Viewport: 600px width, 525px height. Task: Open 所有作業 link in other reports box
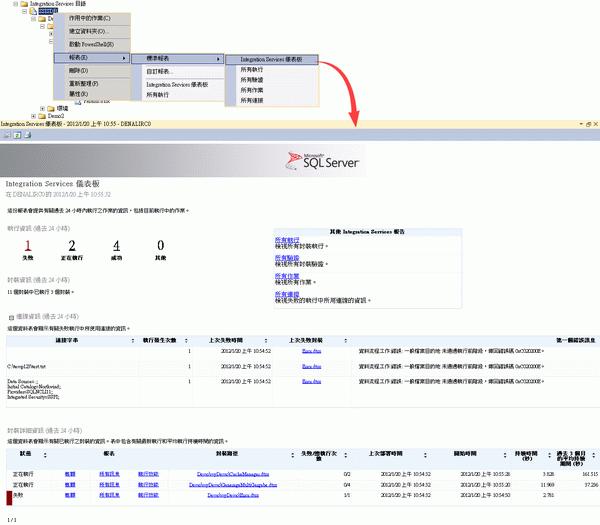point(287,276)
